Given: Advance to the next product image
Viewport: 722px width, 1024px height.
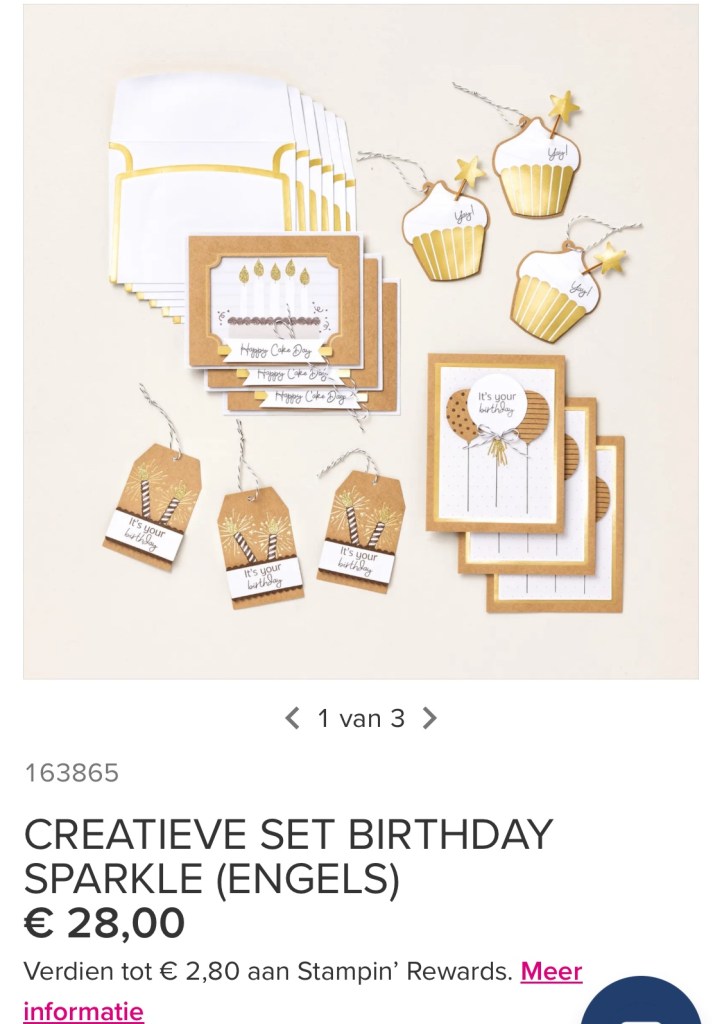Looking at the screenshot, I should [429, 718].
